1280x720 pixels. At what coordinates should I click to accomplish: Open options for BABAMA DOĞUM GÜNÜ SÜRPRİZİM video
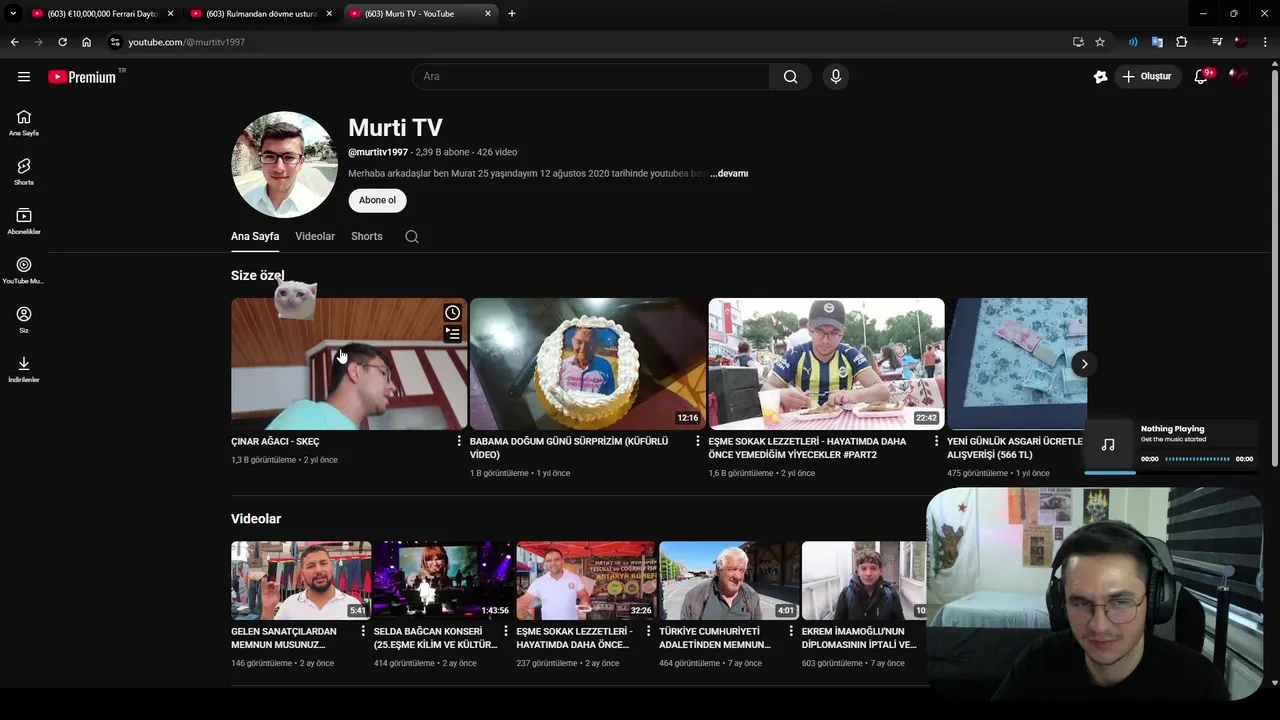[x=698, y=441]
